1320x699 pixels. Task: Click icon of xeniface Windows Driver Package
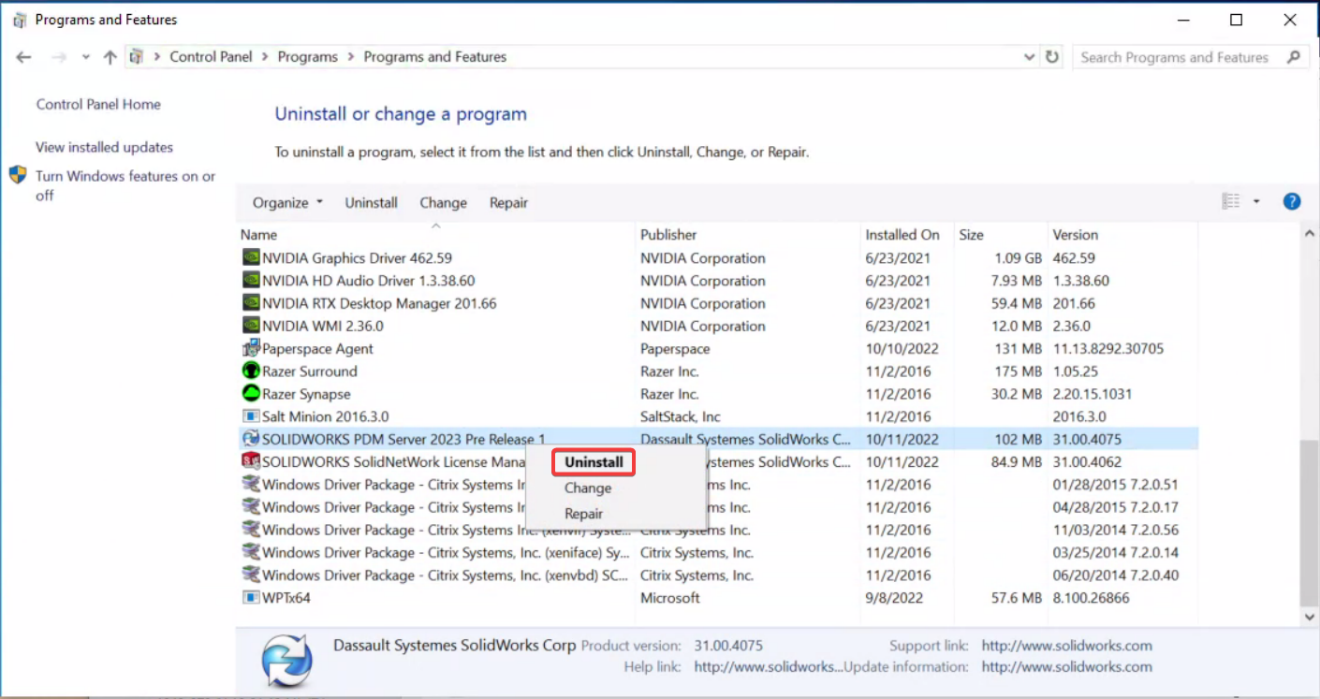251,553
